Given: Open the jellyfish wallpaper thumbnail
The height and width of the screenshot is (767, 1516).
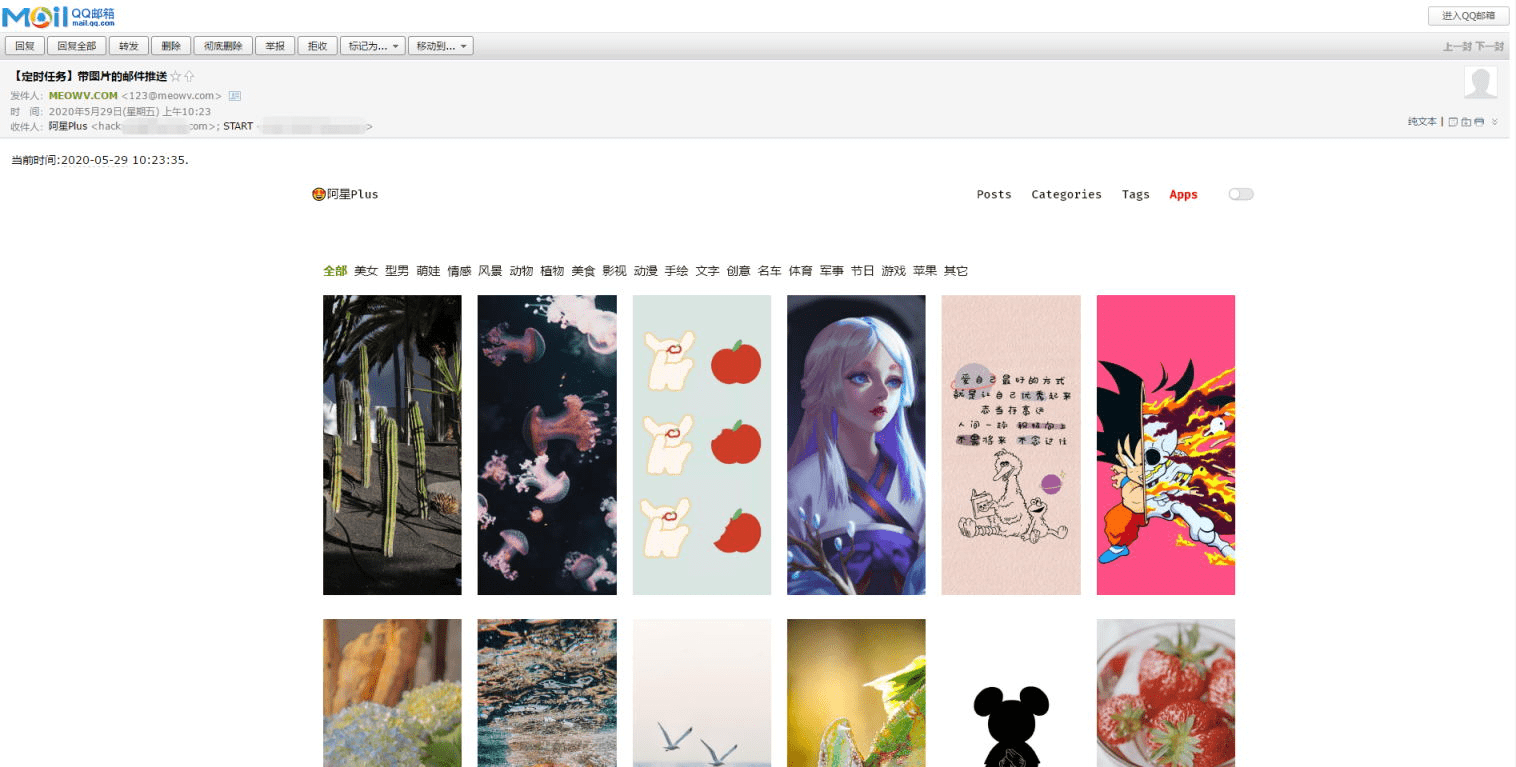Looking at the screenshot, I should click(547, 445).
